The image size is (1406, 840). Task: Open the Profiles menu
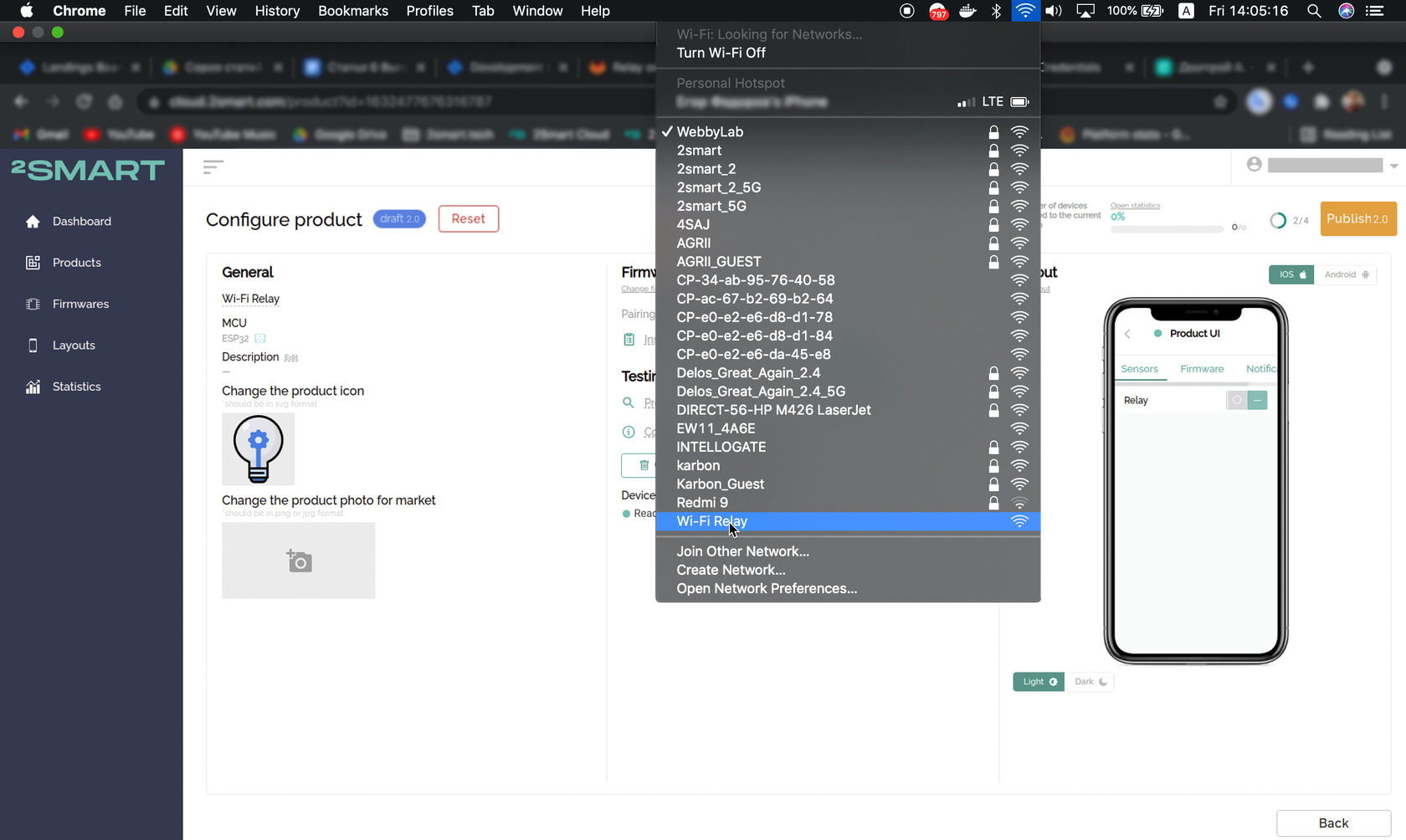click(430, 11)
